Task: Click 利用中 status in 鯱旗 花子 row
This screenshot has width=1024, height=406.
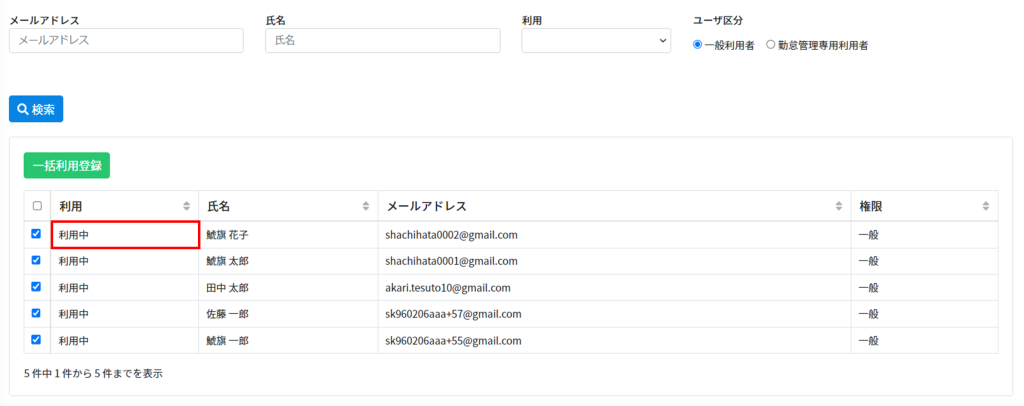Action: tap(73, 234)
